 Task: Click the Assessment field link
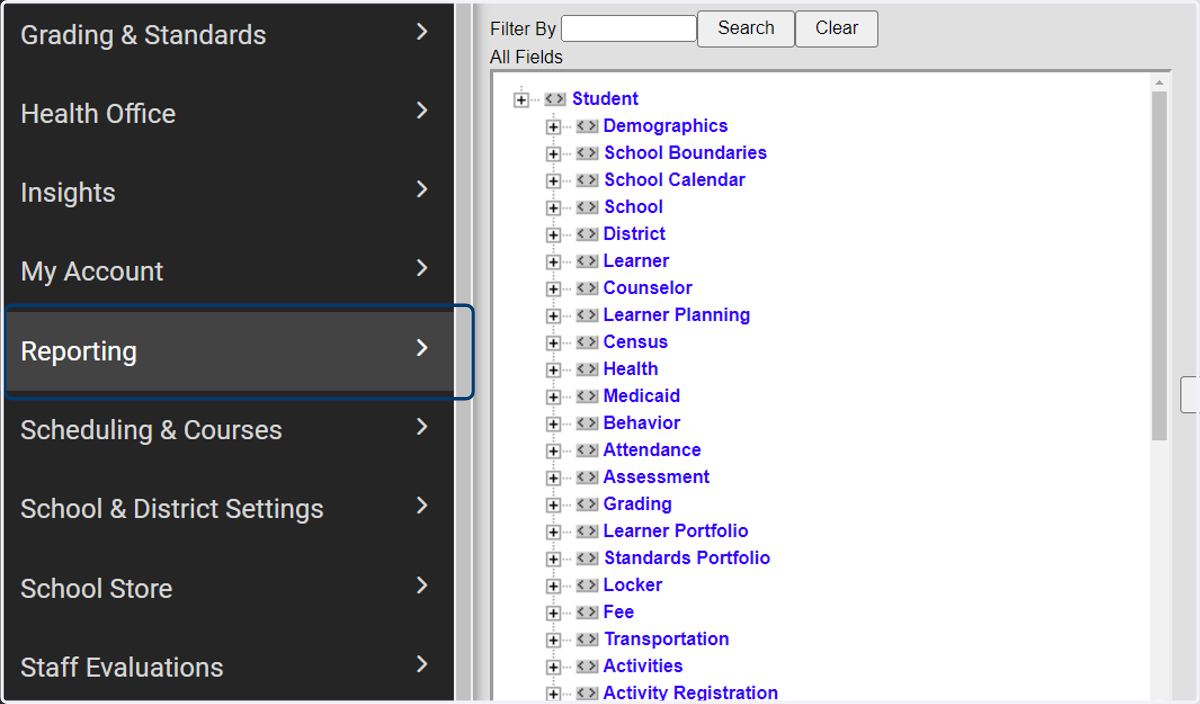[656, 477]
